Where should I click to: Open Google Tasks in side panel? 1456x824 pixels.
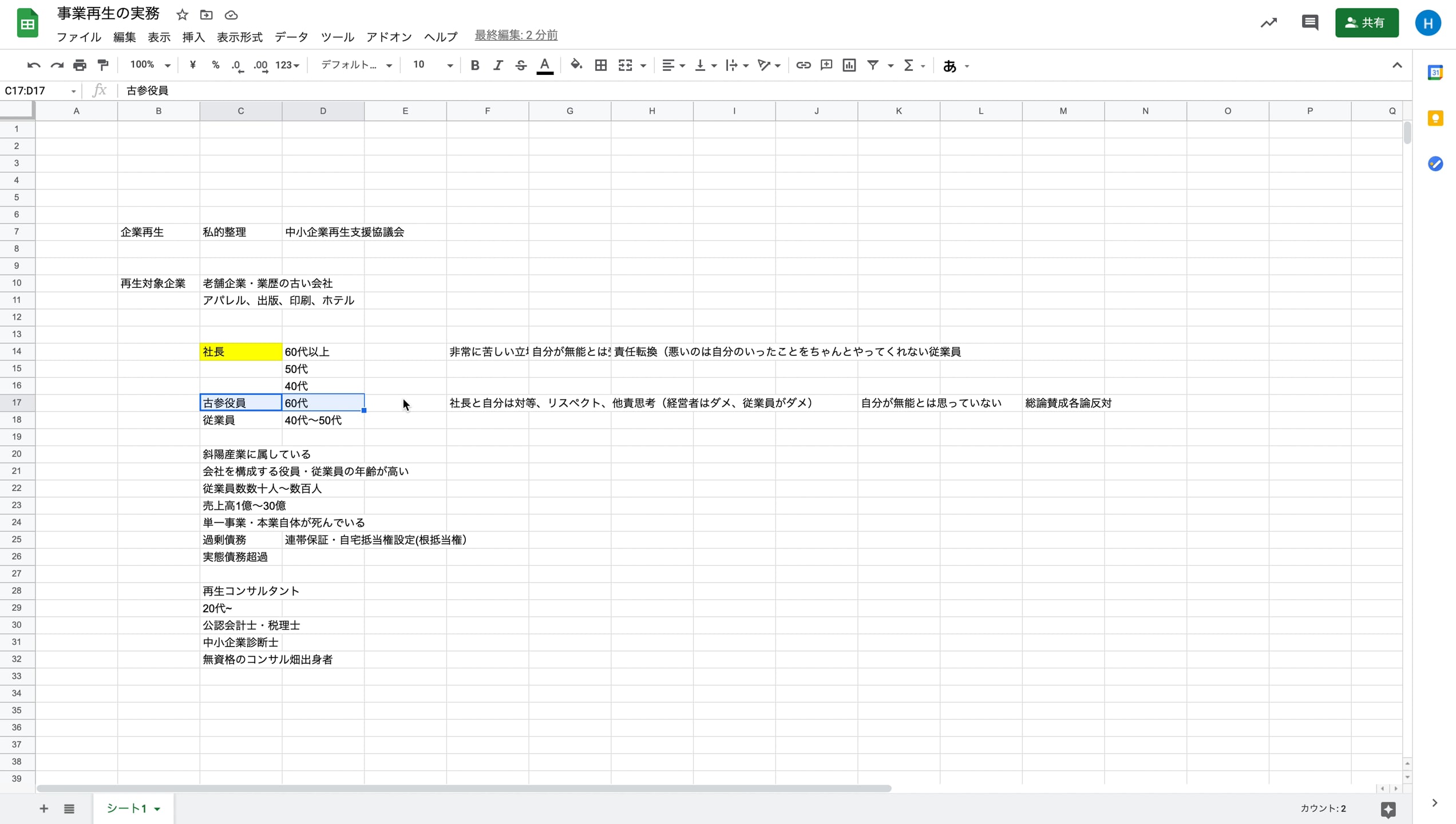click(x=1437, y=164)
